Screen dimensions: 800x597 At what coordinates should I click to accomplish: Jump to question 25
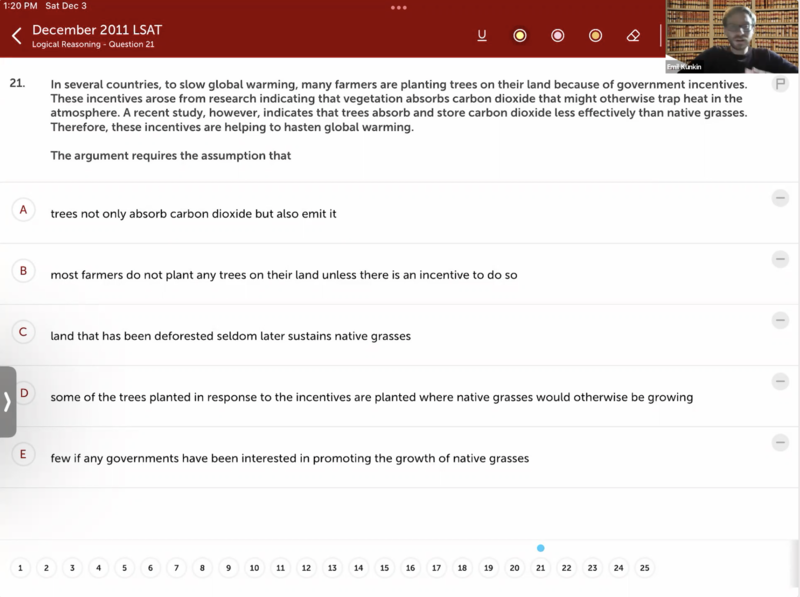(x=644, y=568)
